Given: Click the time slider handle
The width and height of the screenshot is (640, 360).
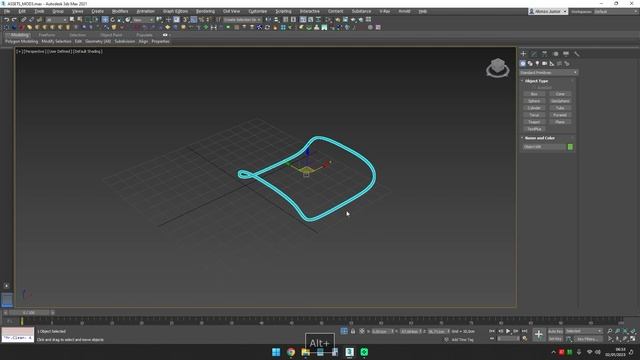Looking at the screenshot, I should (29, 313).
